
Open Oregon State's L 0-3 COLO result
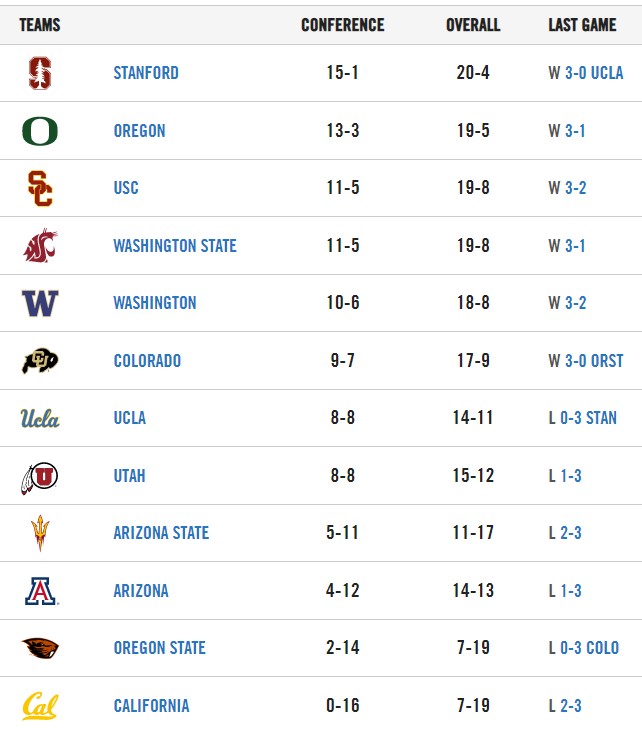(584, 648)
